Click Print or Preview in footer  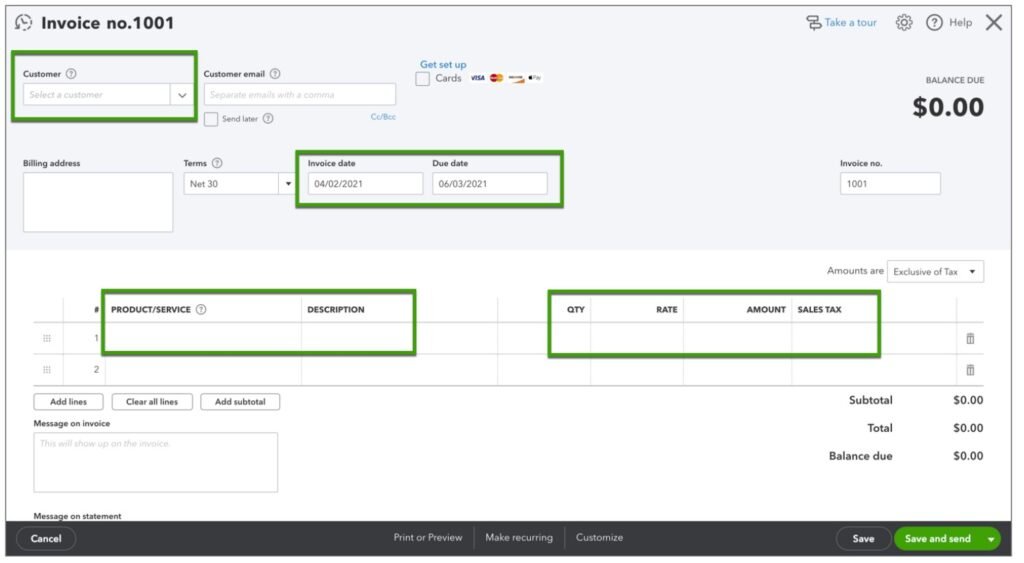pyautogui.click(x=428, y=538)
